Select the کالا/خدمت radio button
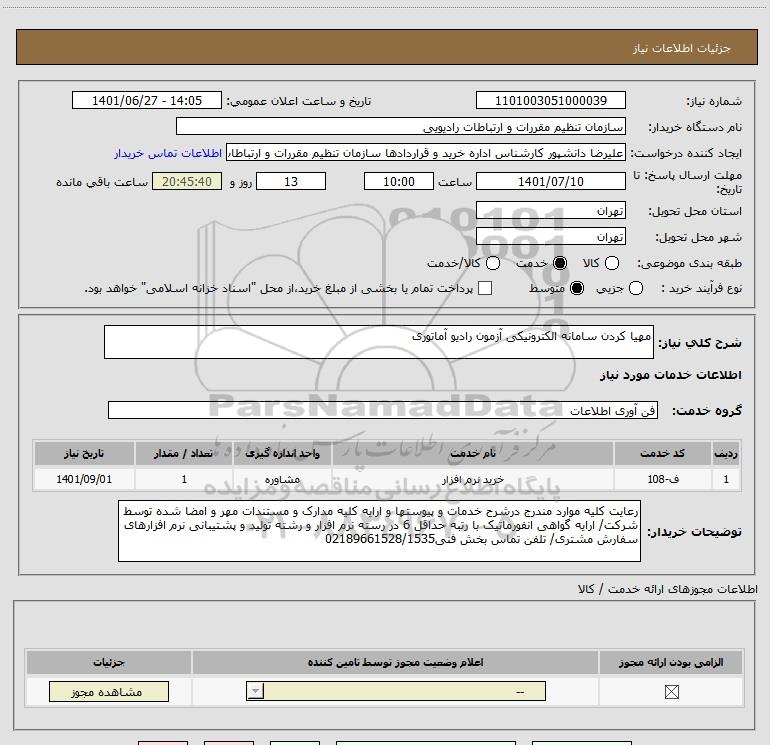Screen dimensions: 770x745 (493, 263)
